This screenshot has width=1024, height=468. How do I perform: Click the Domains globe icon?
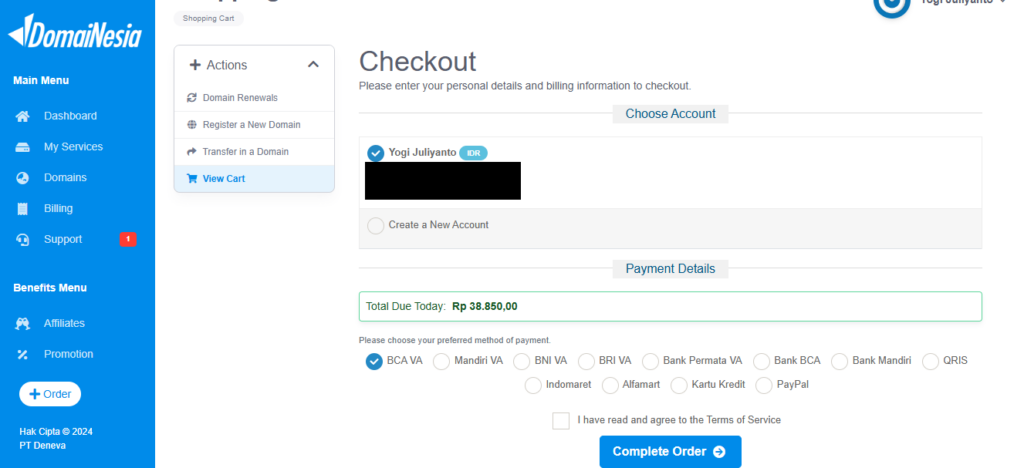pyautogui.click(x=22, y=178)
